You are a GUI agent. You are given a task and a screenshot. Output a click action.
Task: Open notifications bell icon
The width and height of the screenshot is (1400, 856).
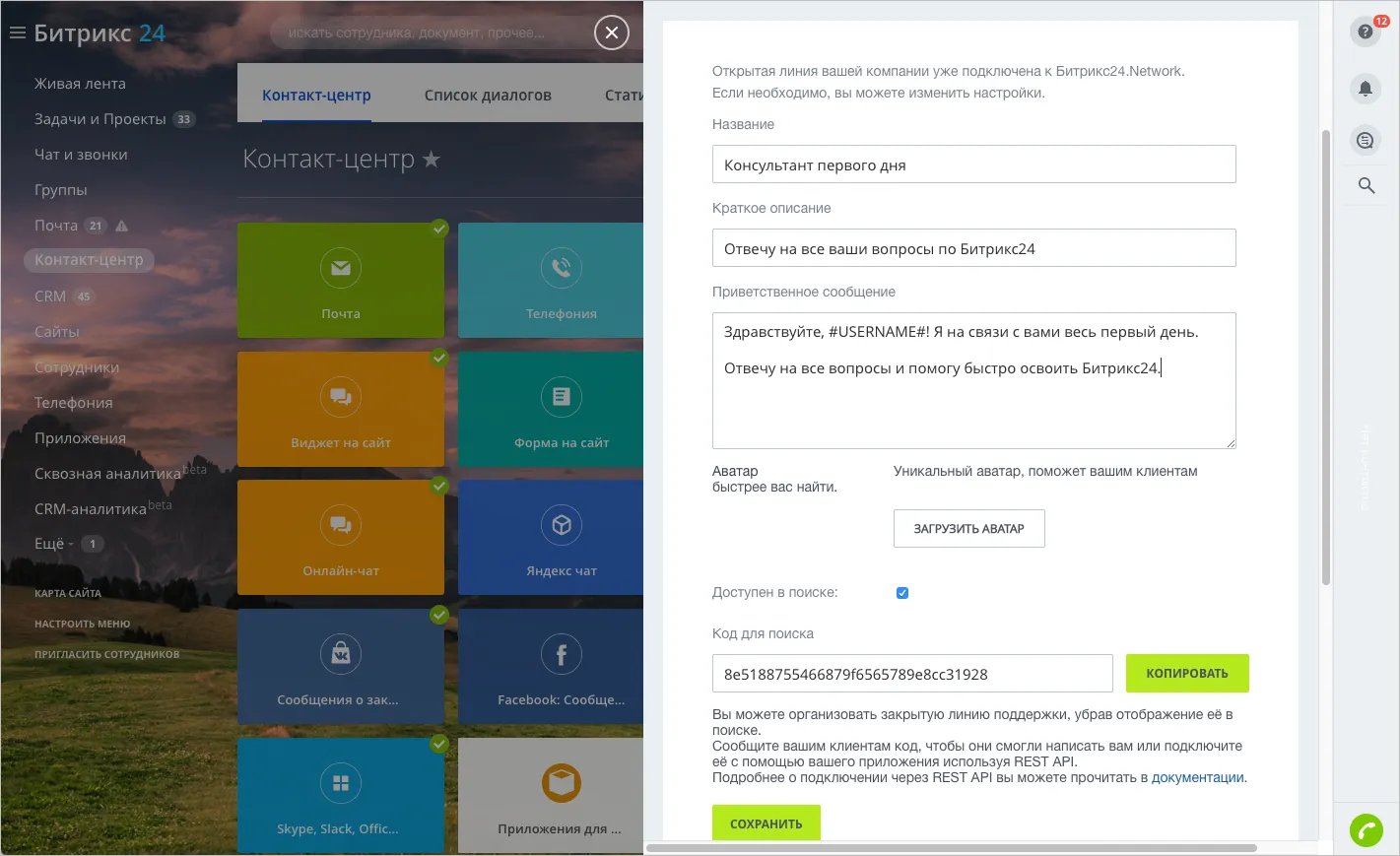click(x=1366, y=89)
